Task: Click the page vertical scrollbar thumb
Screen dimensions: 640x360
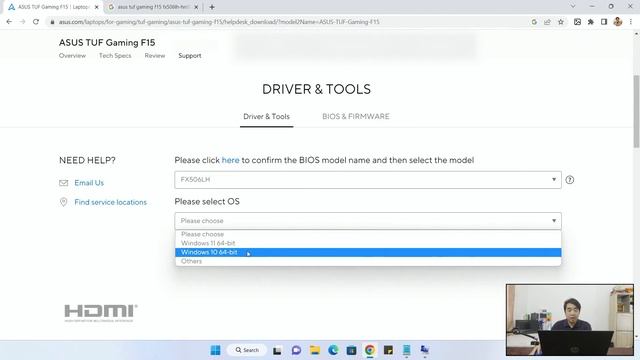Action: [636, 111]
